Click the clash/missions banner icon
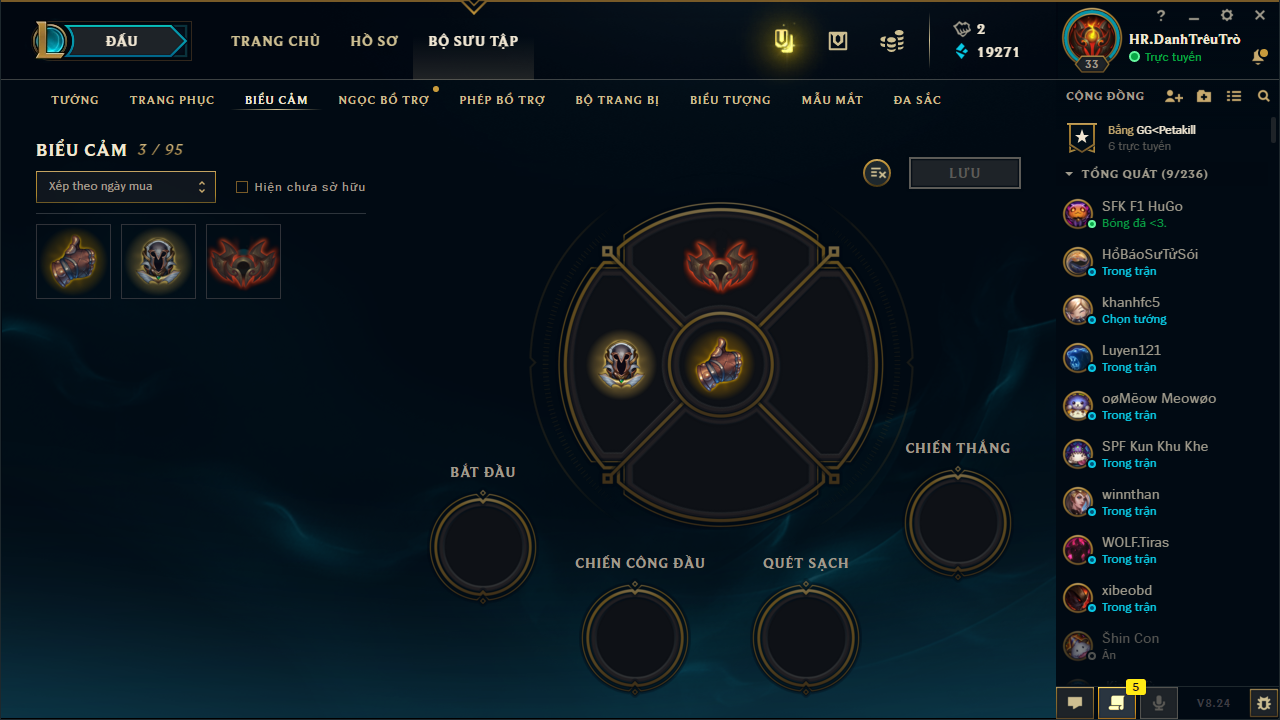The height and width of the screenshot is (720, 1280). point(785,41)
